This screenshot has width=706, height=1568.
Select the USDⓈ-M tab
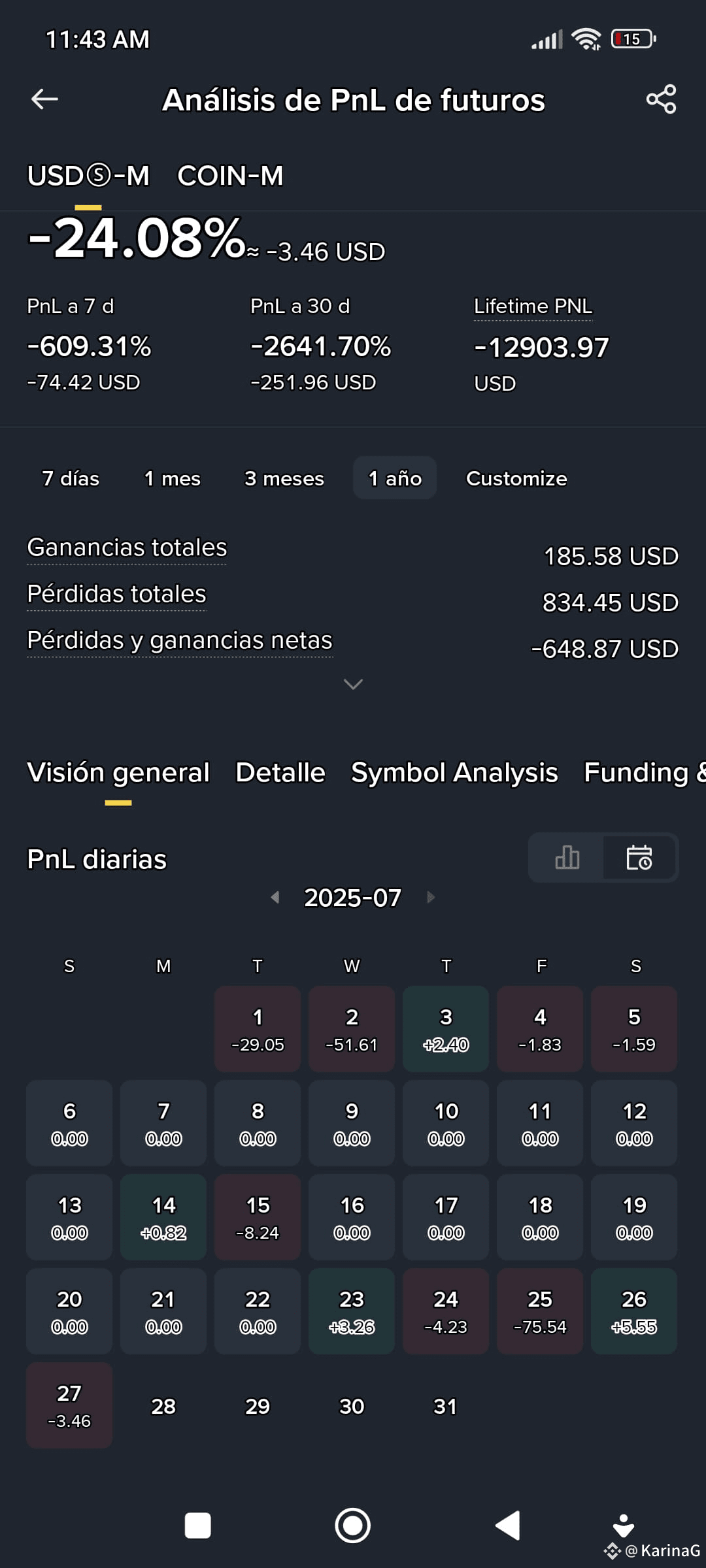pyautogui.click(x=88, y=176)
